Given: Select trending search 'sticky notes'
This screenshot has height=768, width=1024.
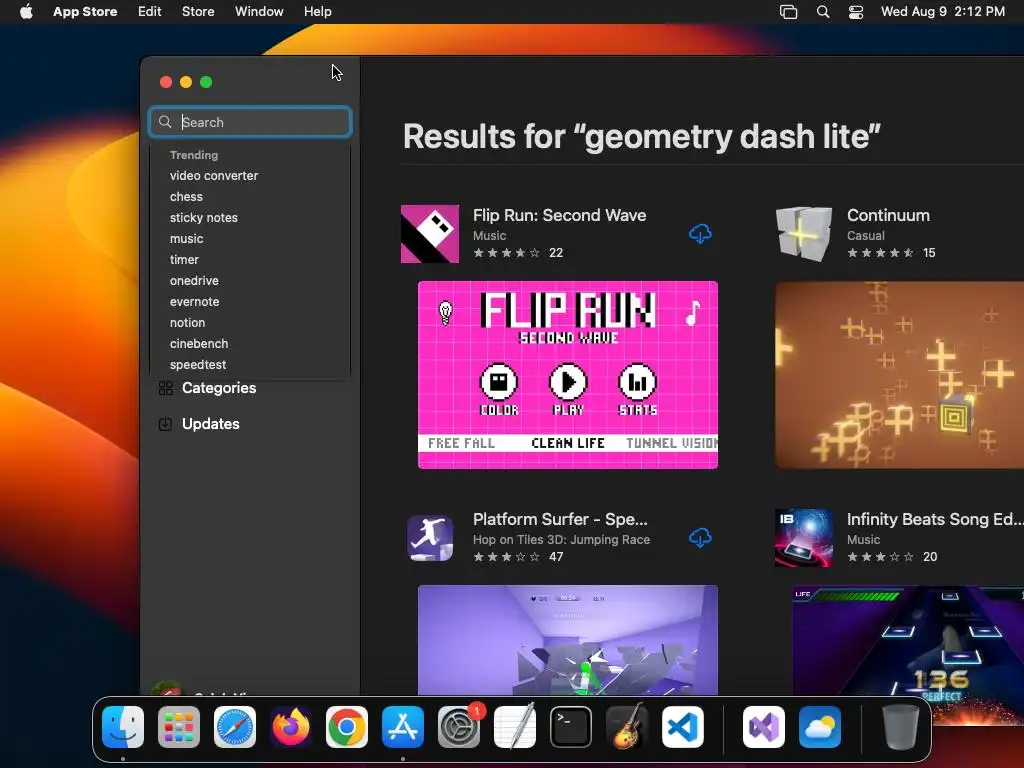Looking at the screenshot, I should (204, 217).
